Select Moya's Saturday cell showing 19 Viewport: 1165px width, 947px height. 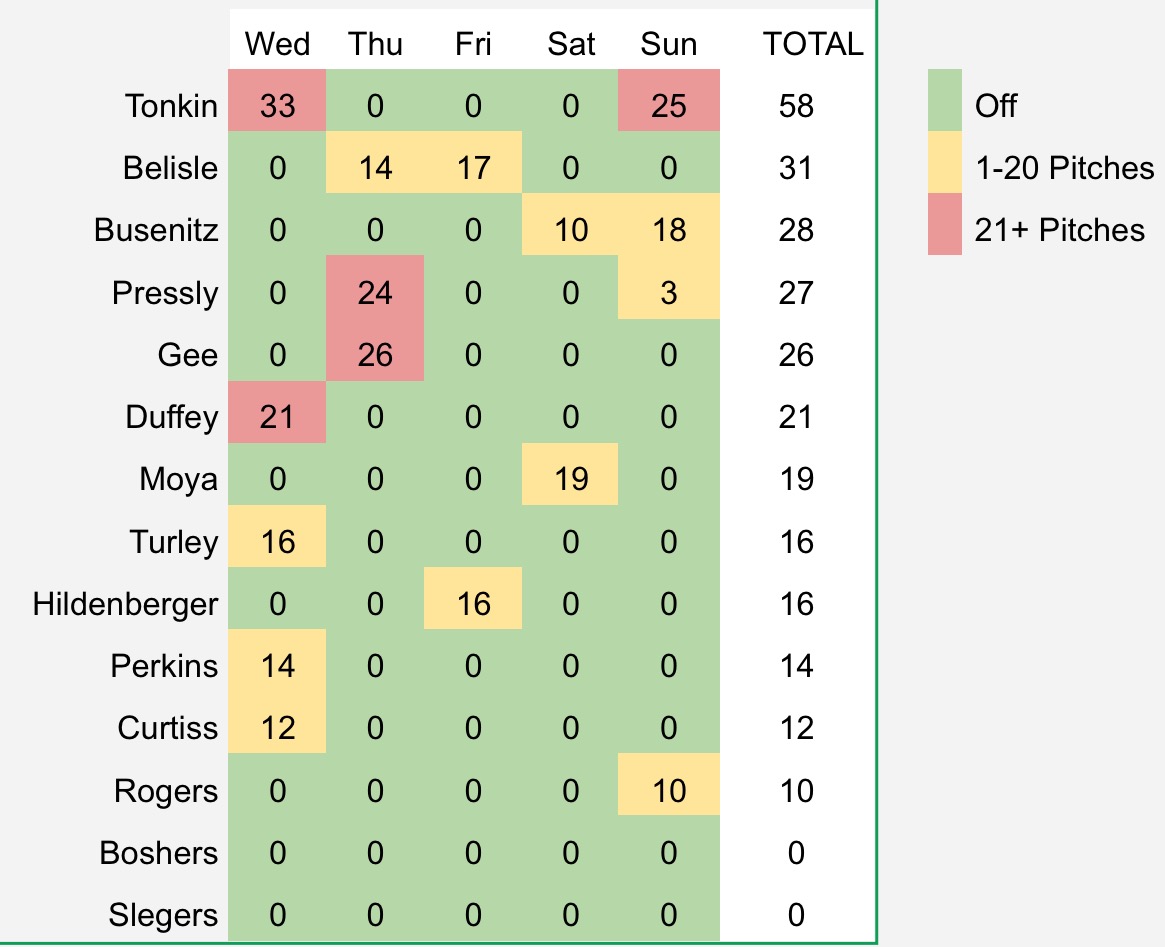pos(571,479)
